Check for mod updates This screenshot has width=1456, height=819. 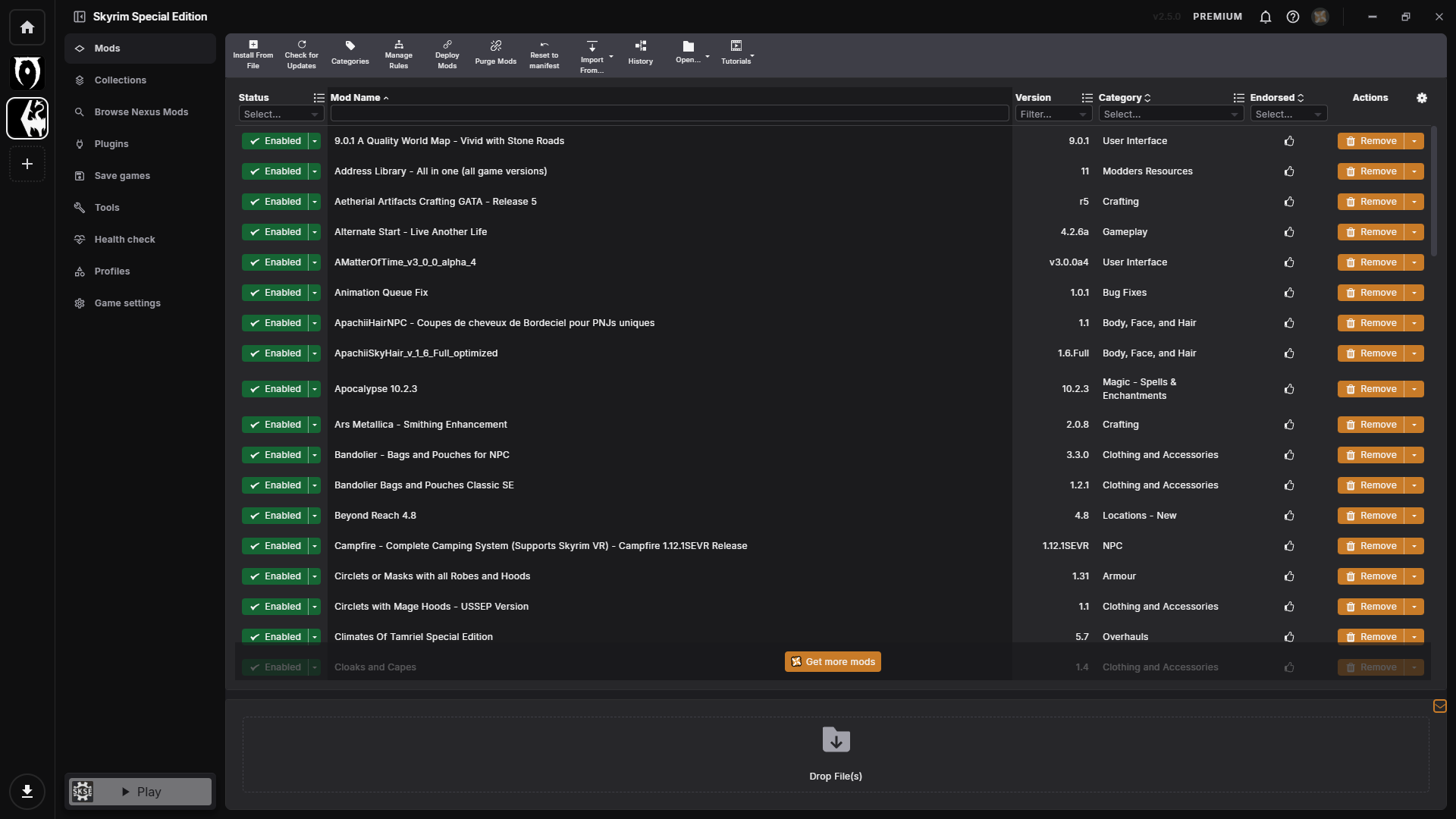tap(302, 55)
